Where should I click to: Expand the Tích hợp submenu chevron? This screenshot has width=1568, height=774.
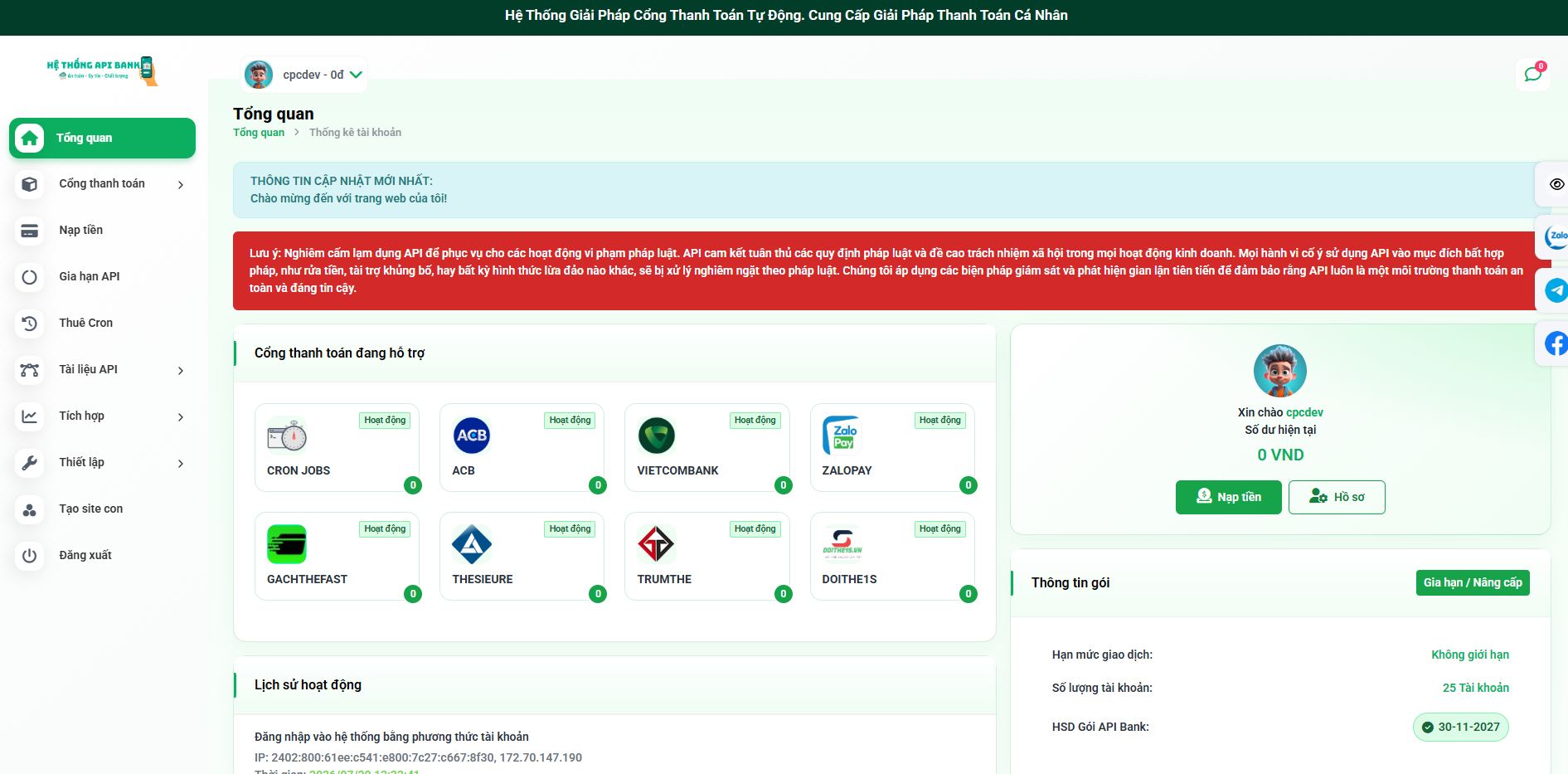pyautogui.click(x=181, y=417)
